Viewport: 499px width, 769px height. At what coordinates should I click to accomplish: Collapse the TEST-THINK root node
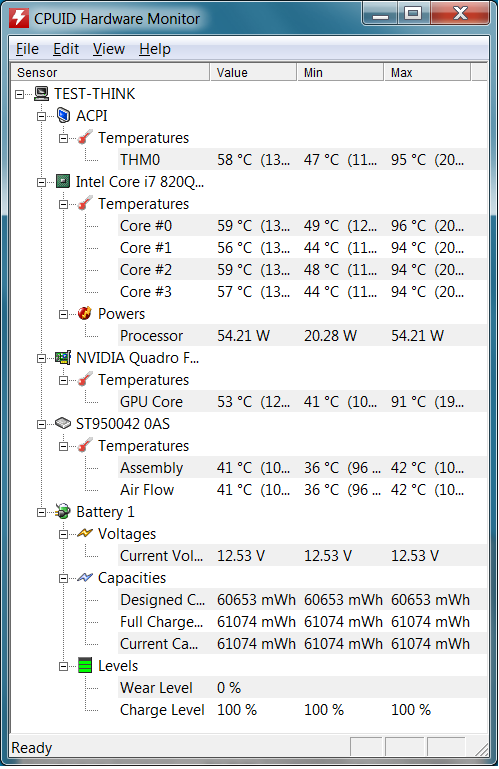(x=20, y=94)
